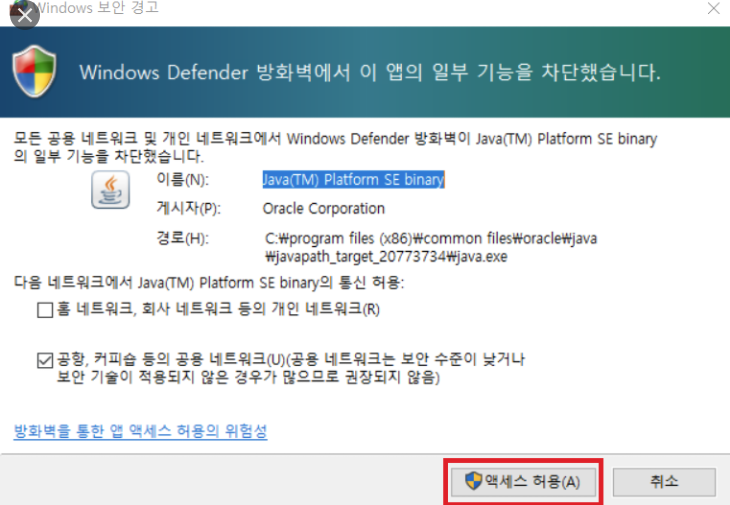
Task: Open the firewall app access risks link
Action: [x=140, y=431]
